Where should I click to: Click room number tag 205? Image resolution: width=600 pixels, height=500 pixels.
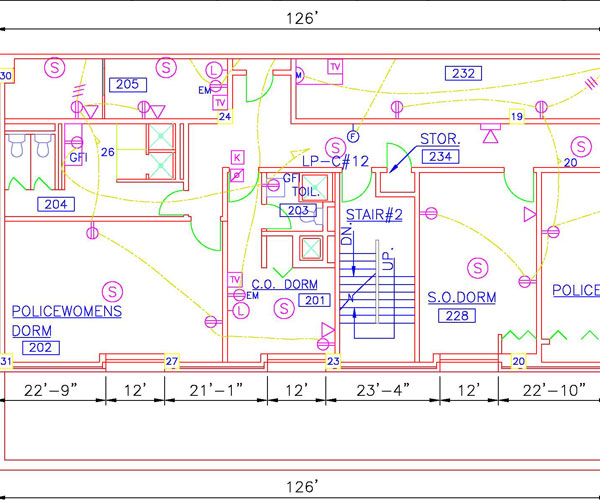tap(128, 85)
